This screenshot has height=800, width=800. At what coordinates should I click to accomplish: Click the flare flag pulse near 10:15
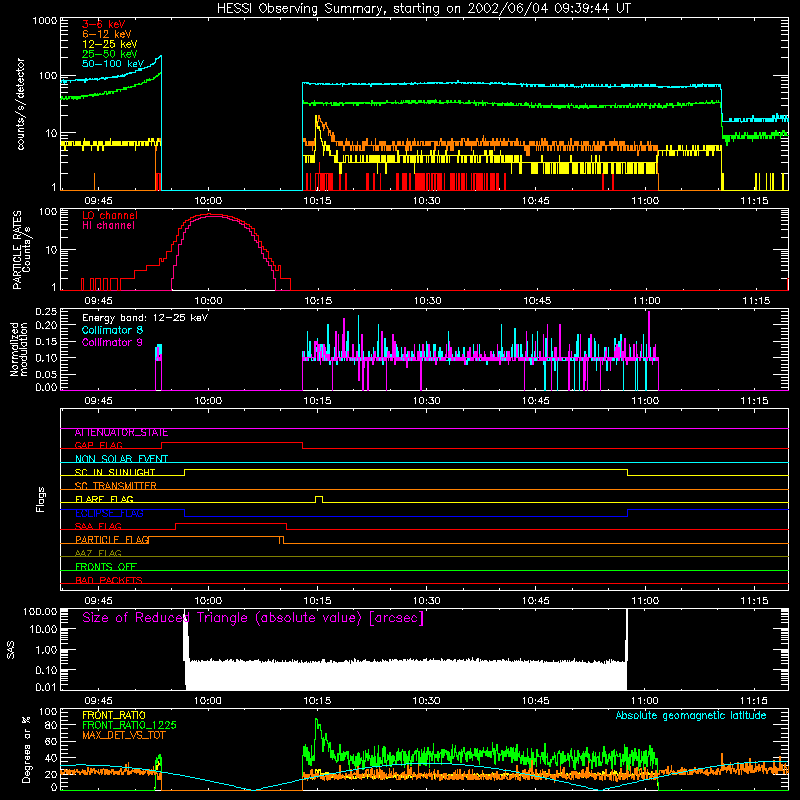319,499
